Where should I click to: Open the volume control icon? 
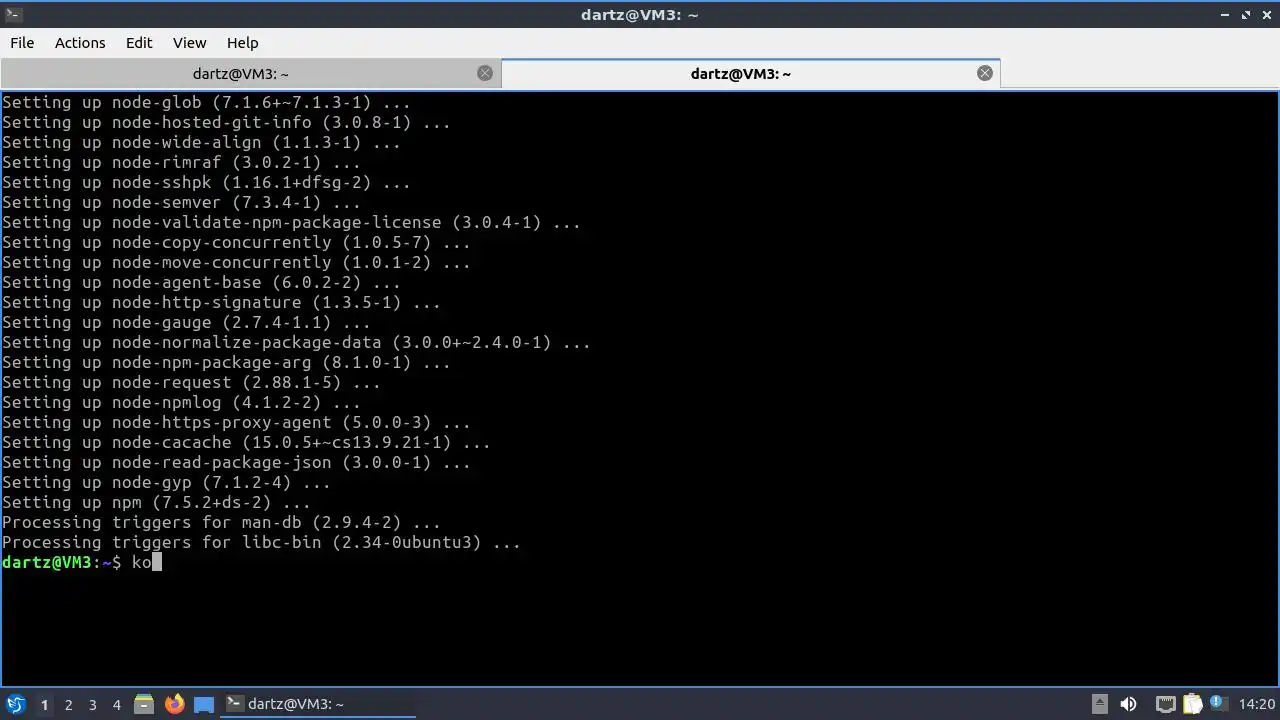pos(1128,704)
